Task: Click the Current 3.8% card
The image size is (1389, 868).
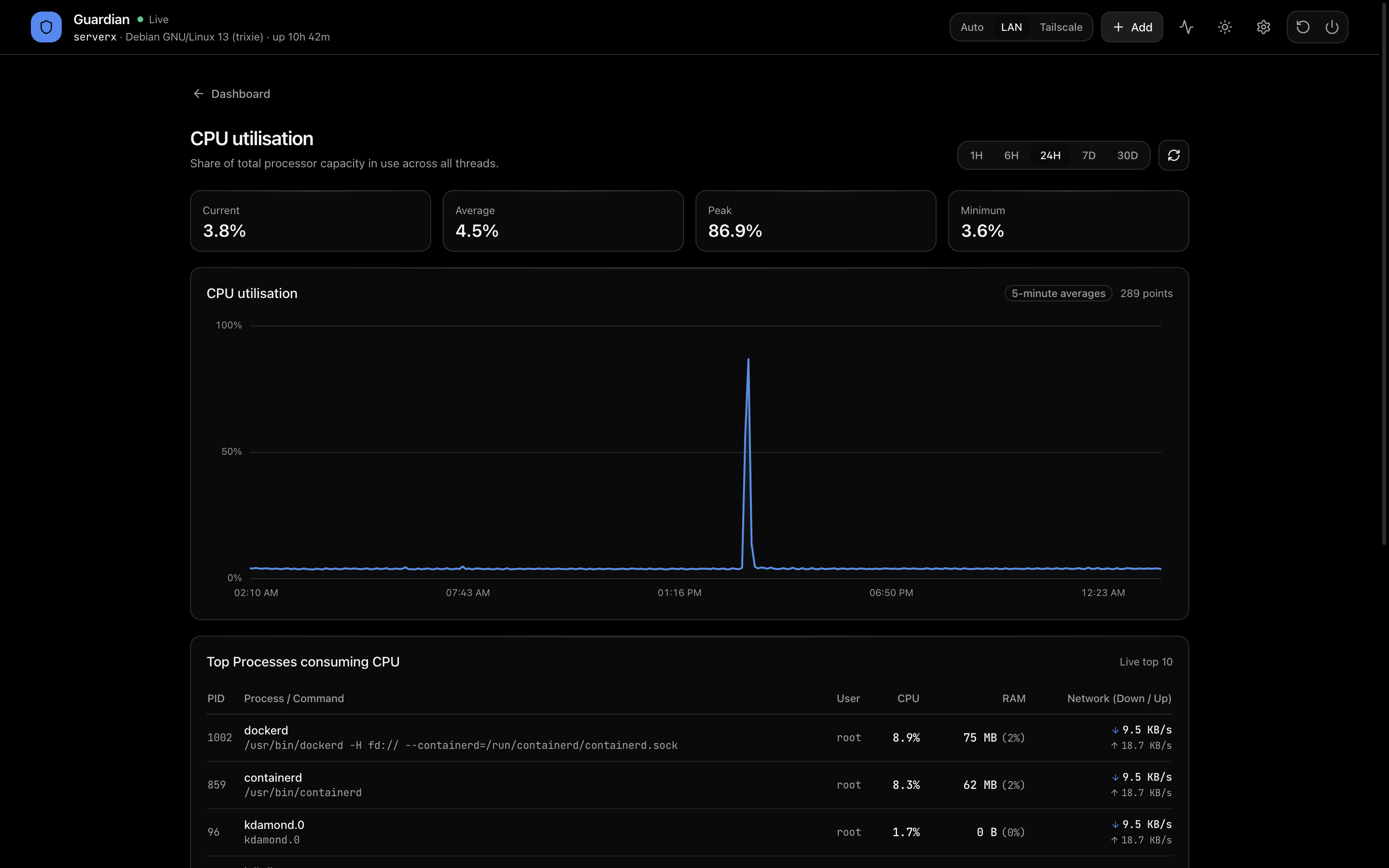Action: 311,221
